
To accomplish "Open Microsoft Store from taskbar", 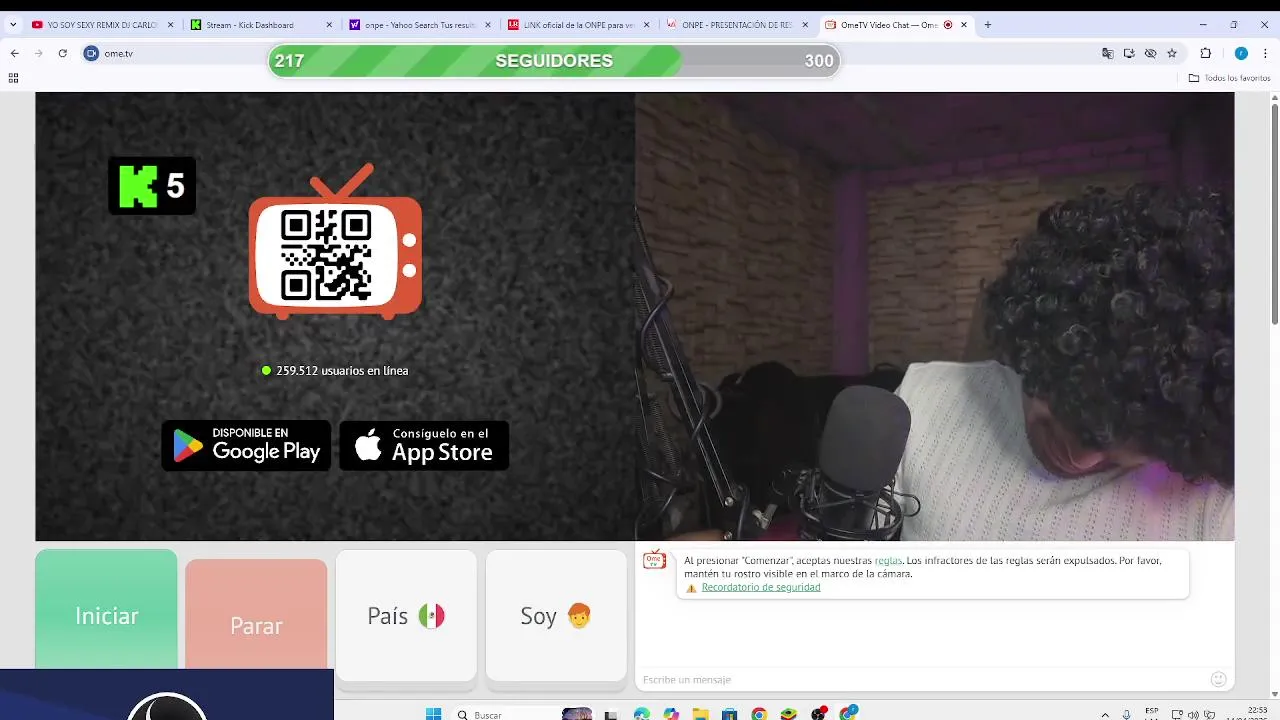I will coord(730,714).
